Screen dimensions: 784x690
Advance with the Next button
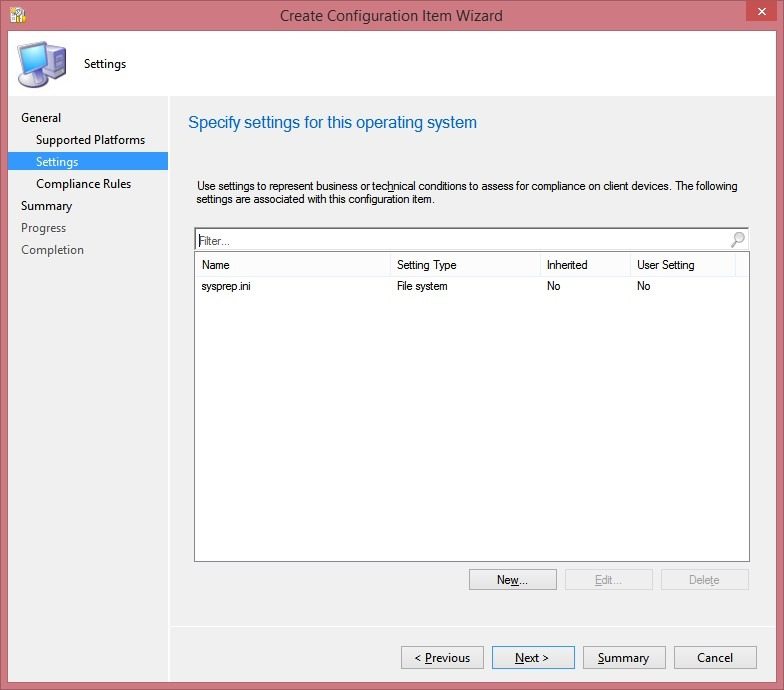pos(533,658)
